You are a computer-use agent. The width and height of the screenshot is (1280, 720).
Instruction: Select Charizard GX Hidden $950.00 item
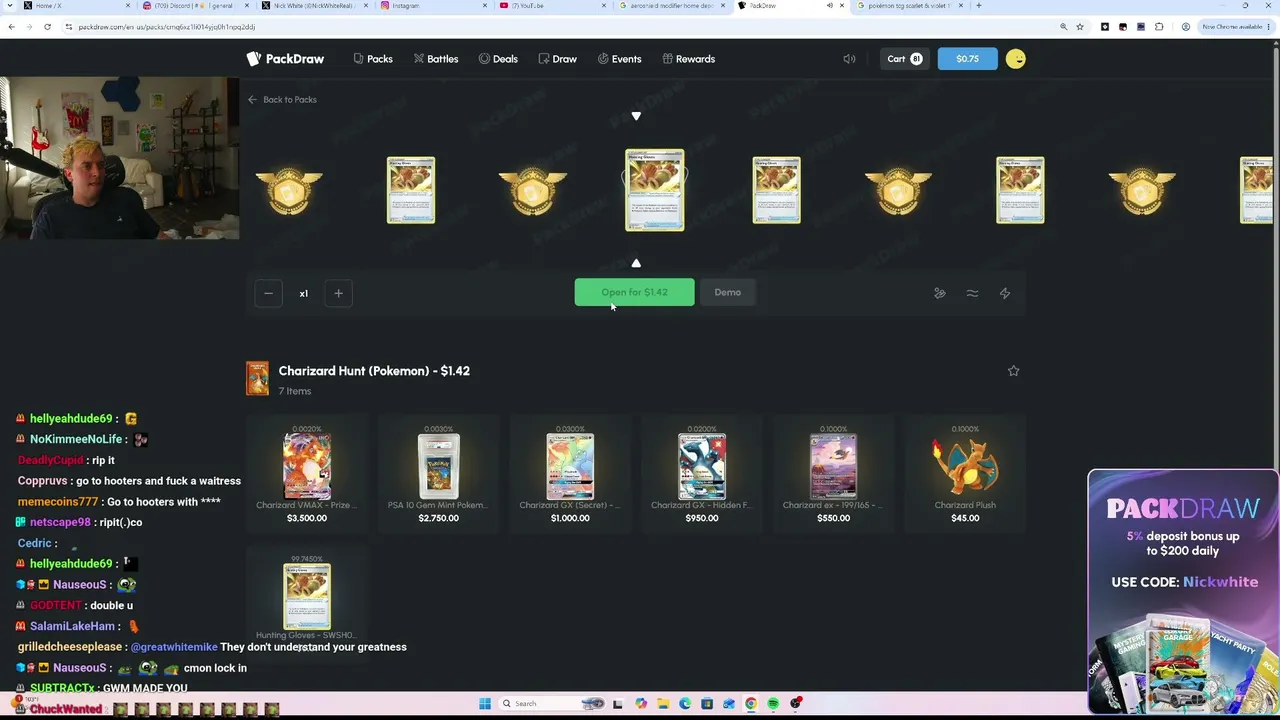pos(702,473)
